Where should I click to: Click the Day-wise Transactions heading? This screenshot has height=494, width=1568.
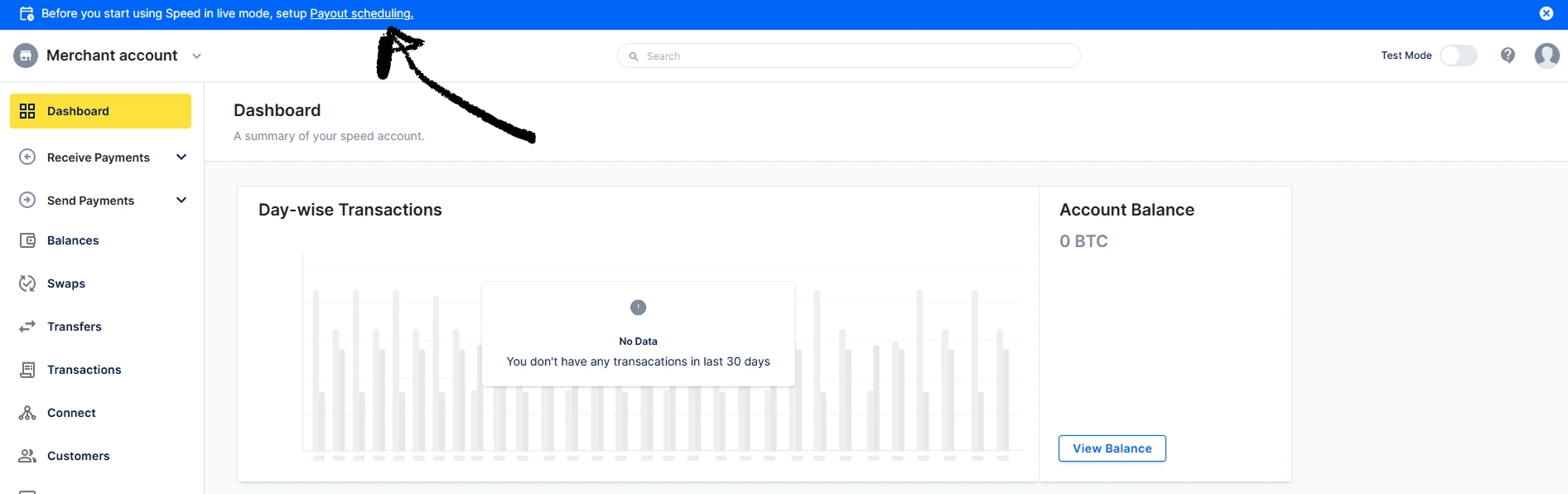350,210
